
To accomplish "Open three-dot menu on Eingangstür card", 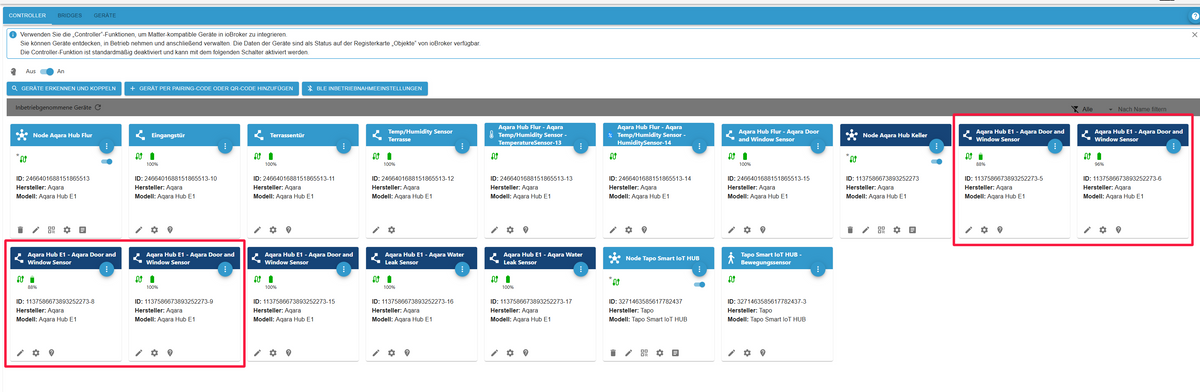I will coord(225,147).
